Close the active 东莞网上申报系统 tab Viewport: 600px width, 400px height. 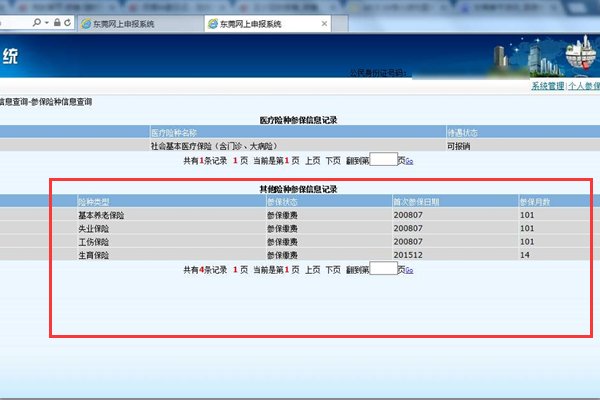pos(324,24)
